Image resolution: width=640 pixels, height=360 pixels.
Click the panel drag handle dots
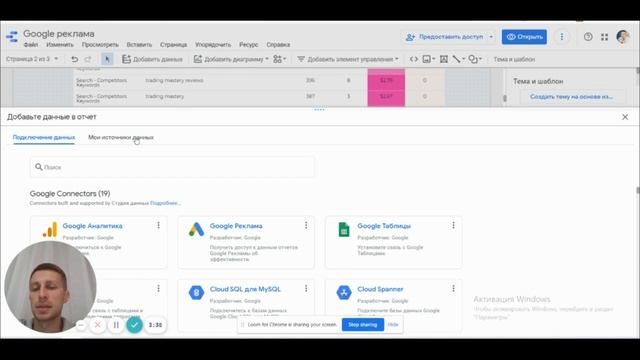(320, 109)
